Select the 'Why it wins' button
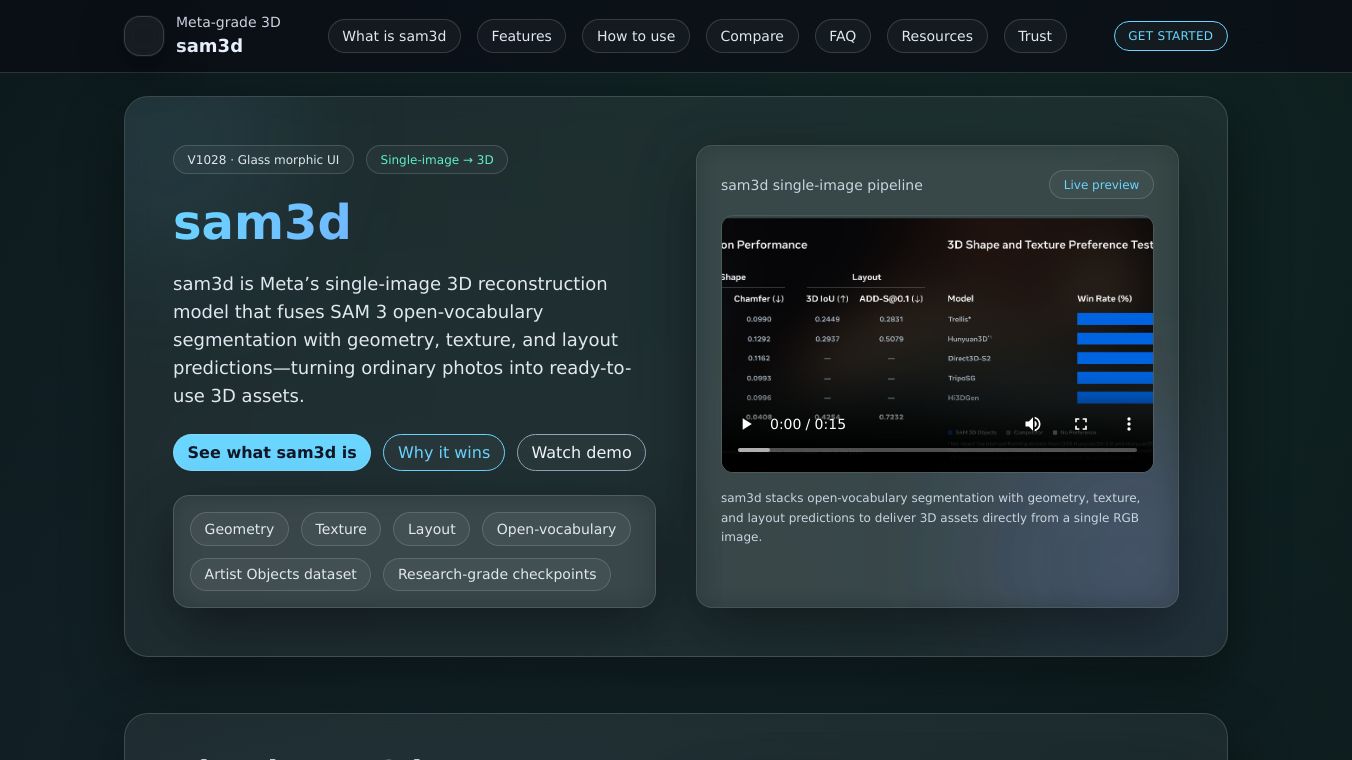This screenshot has height=760, width=1352. (x=444, y=452)
